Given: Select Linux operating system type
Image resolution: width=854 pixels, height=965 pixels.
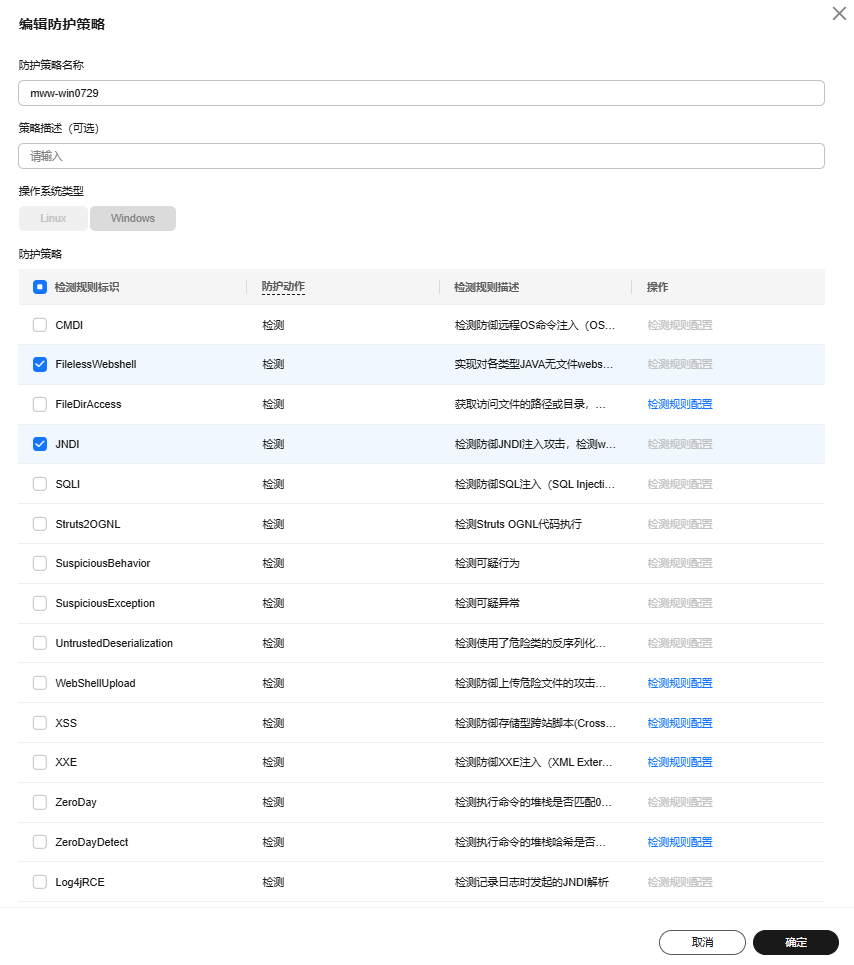Looking at the screenshot, I should (x=53, y=218).
